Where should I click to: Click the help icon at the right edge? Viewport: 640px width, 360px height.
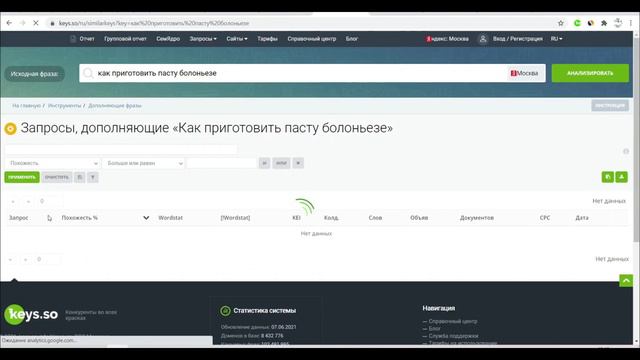pyautogui.click(x=626, y=151)
